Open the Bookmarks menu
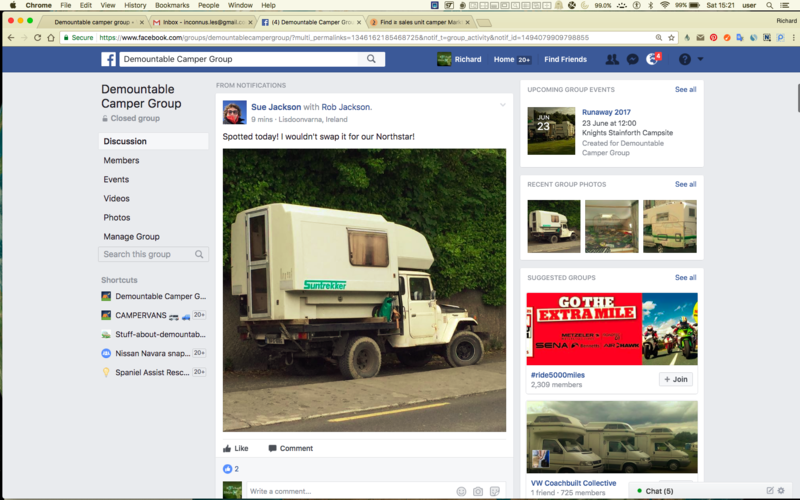The height and width of the screenshot is (500, 800). tap(172, 5)
